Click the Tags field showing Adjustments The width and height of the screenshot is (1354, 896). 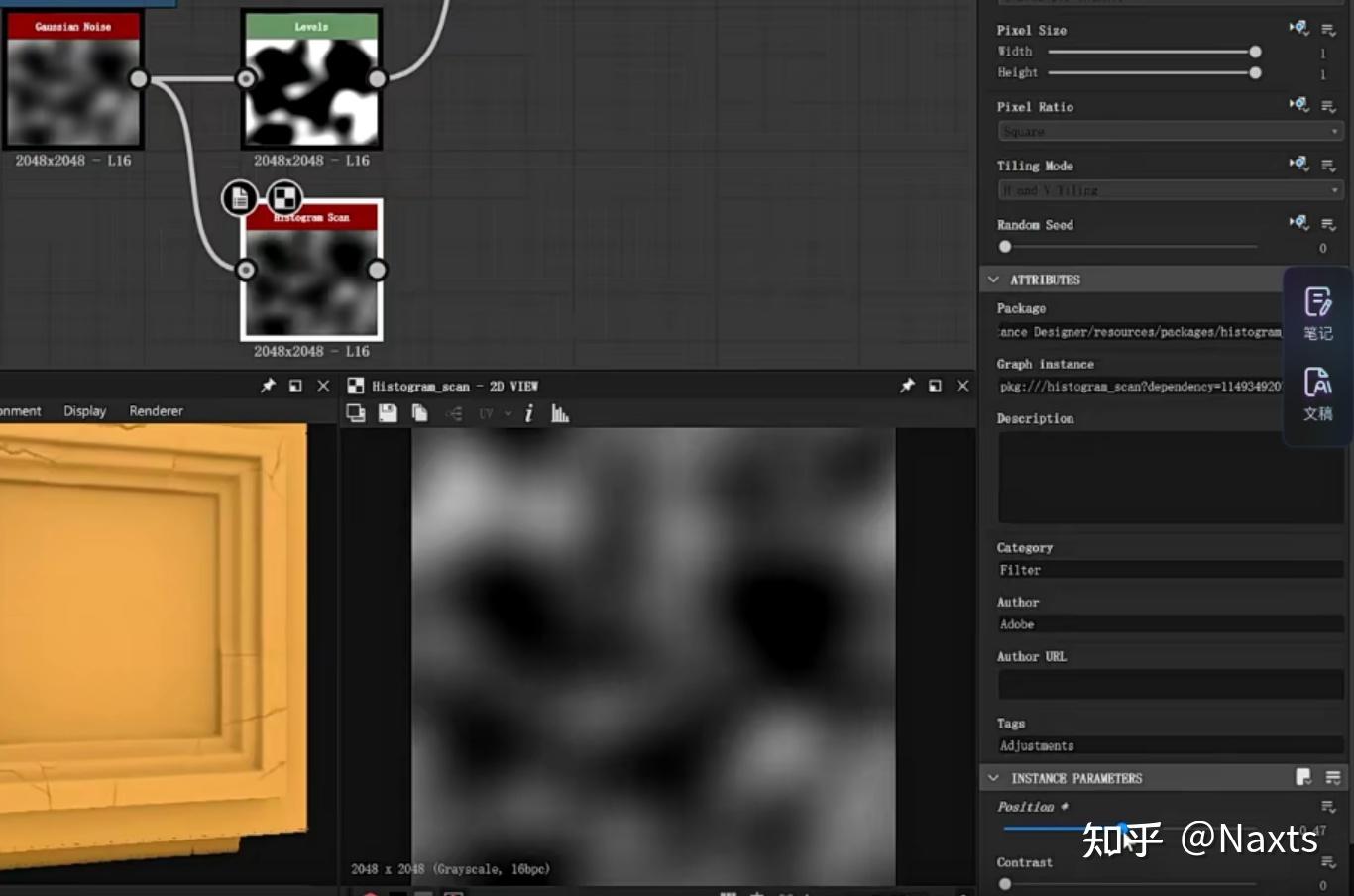pyautogui.click(x=1171, y=745)
